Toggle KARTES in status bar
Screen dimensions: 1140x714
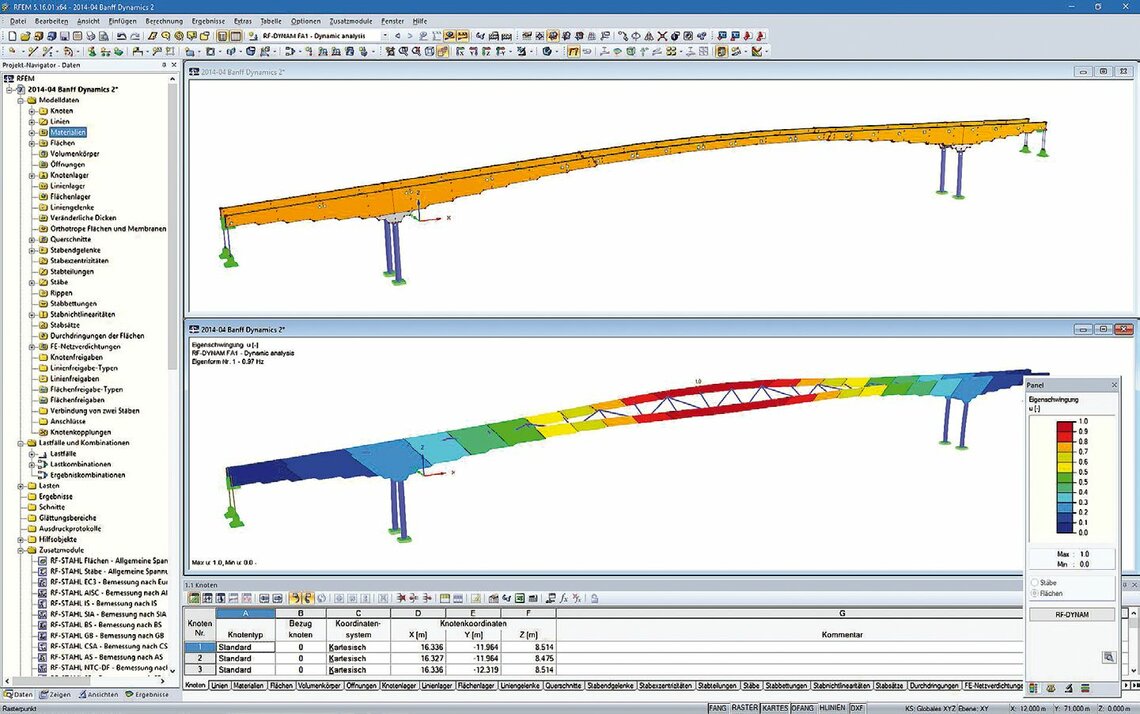point(775,707)
